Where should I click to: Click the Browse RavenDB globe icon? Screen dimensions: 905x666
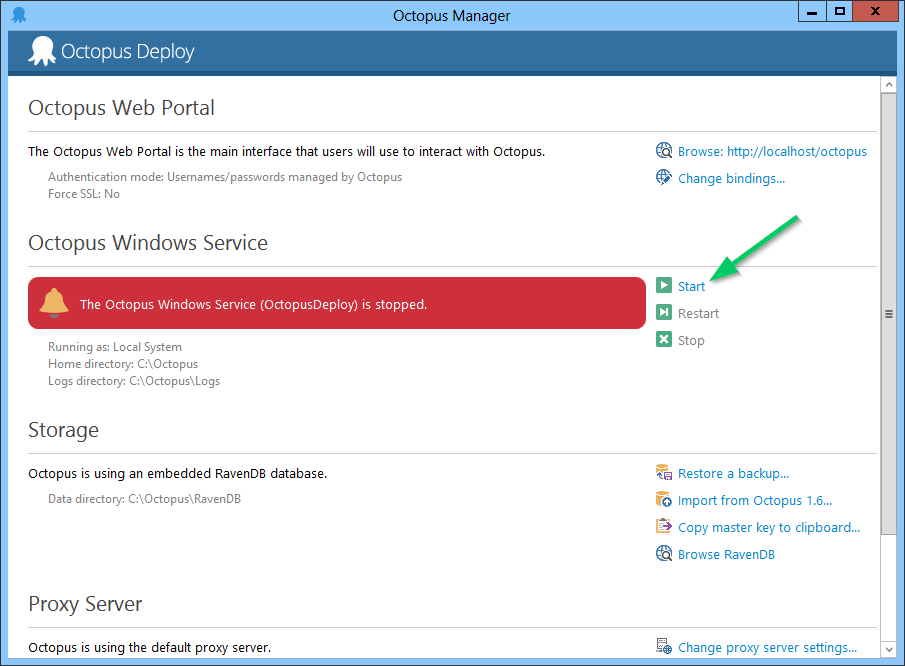click(x=664, y=554)
